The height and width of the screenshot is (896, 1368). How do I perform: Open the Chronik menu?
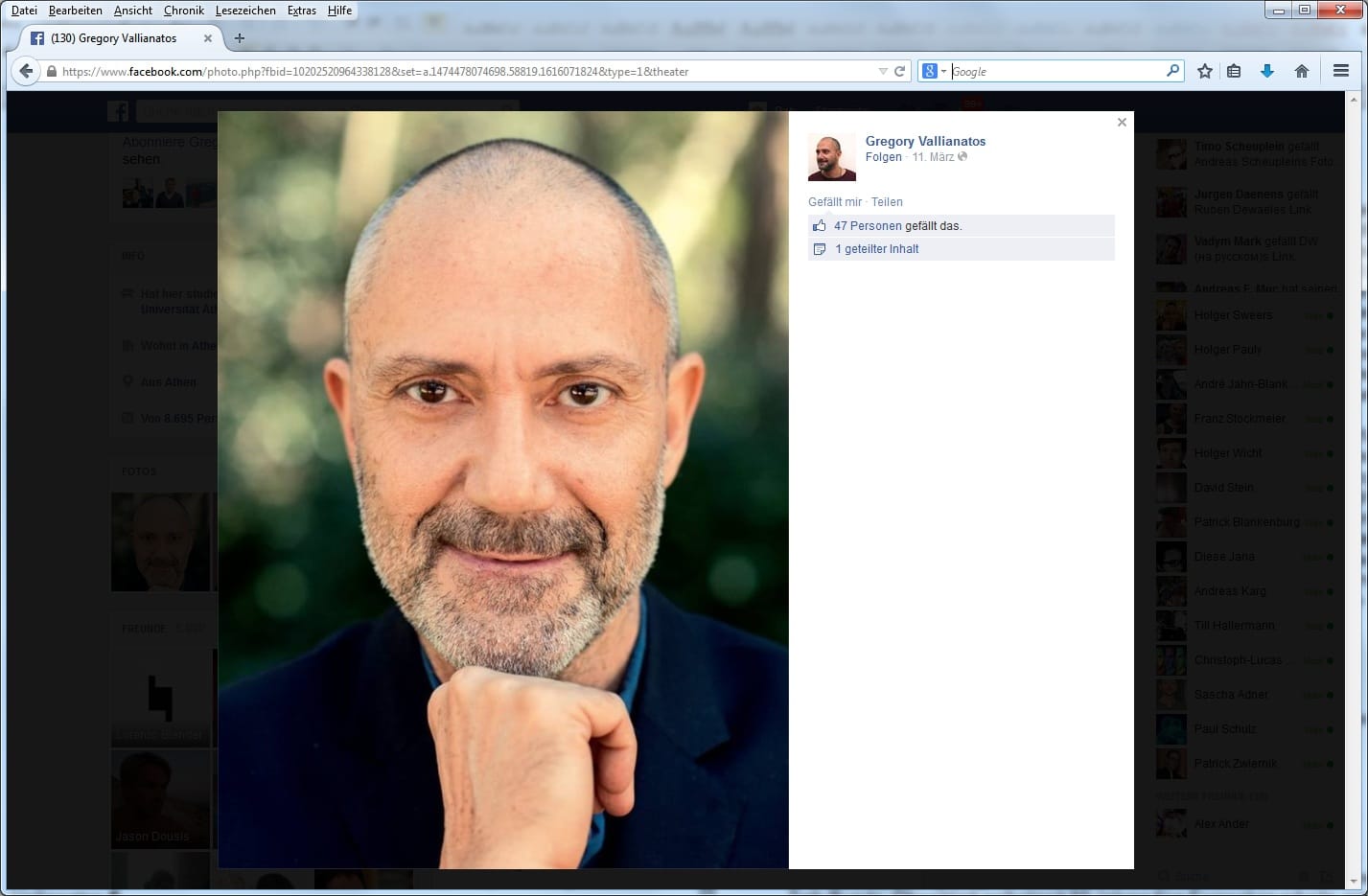[x=183, y=11]
